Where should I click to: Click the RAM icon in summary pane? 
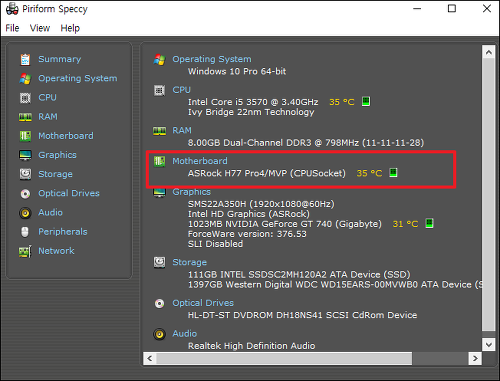click(x=159, y=131)
